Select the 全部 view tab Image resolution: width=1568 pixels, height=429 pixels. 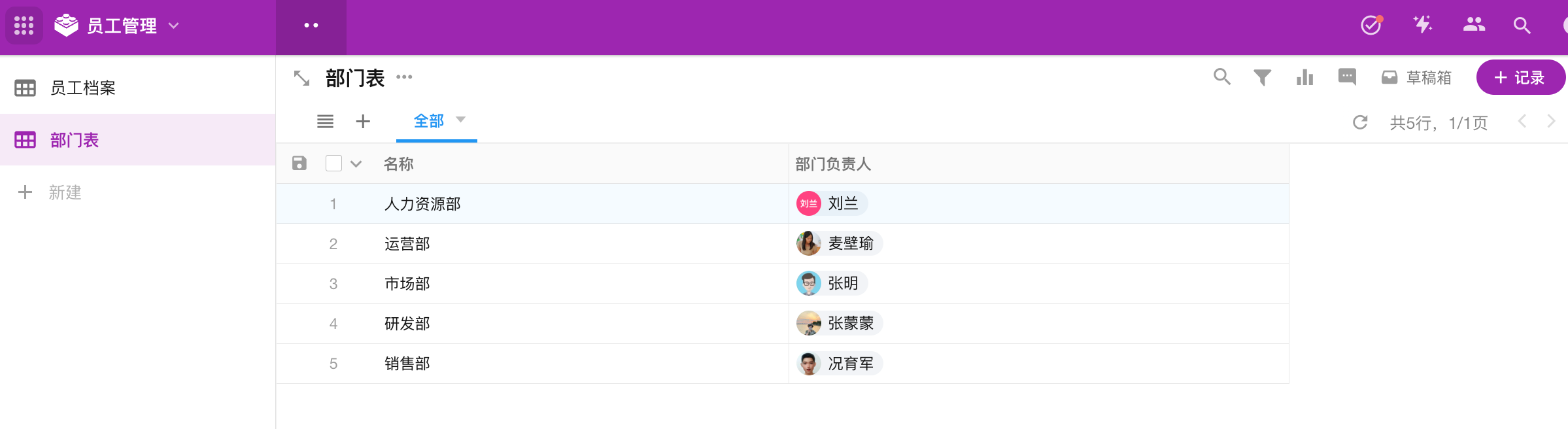[428, 121]
